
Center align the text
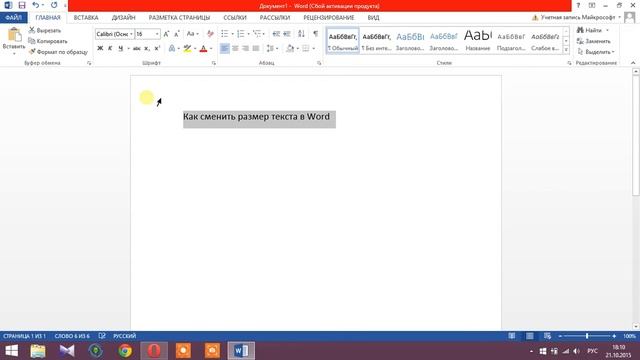[235, 48]
